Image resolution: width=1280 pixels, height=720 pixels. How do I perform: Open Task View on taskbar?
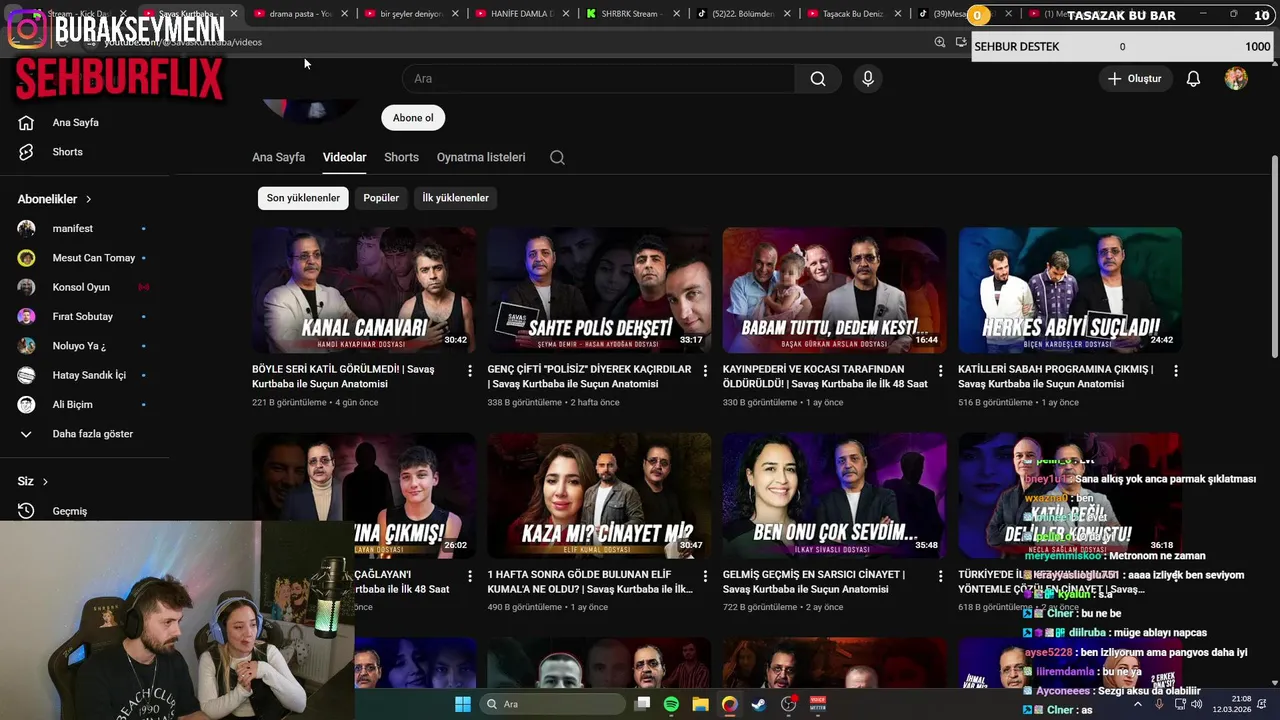[642, 704]
